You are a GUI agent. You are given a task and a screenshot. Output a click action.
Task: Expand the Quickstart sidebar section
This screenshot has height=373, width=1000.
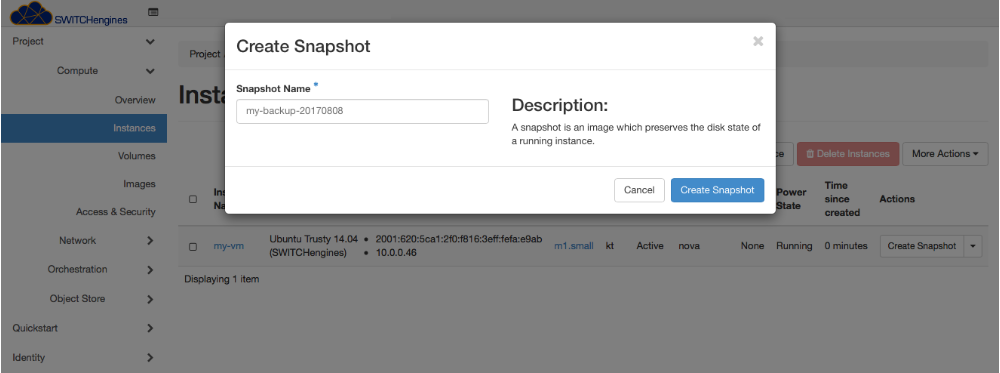point(84,328)
